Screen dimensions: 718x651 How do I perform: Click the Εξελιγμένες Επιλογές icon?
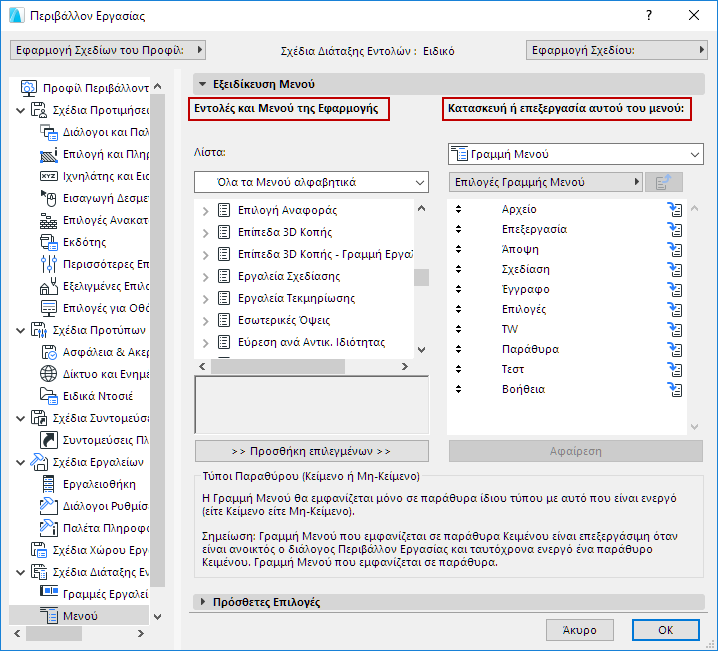[49, 286]
